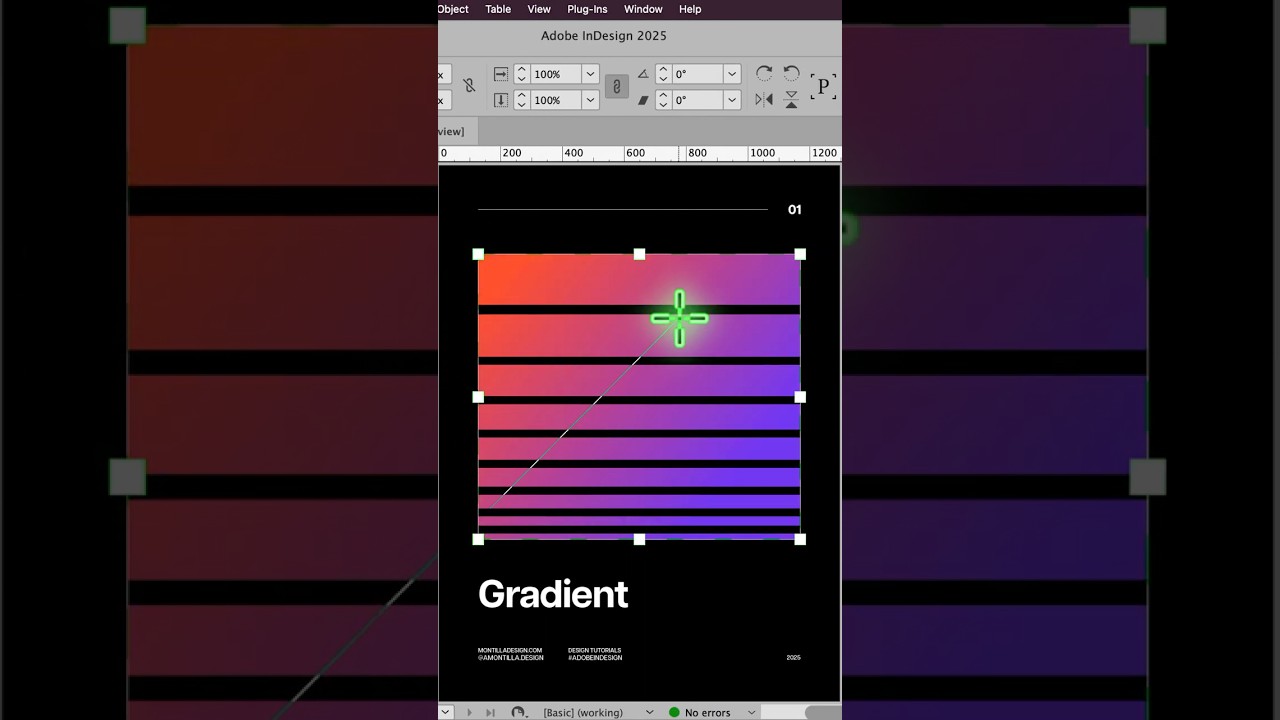Click the 'DESIGN TUTORIALS' text
Viewport: 1280px width, 720px height.
(595, 650)
